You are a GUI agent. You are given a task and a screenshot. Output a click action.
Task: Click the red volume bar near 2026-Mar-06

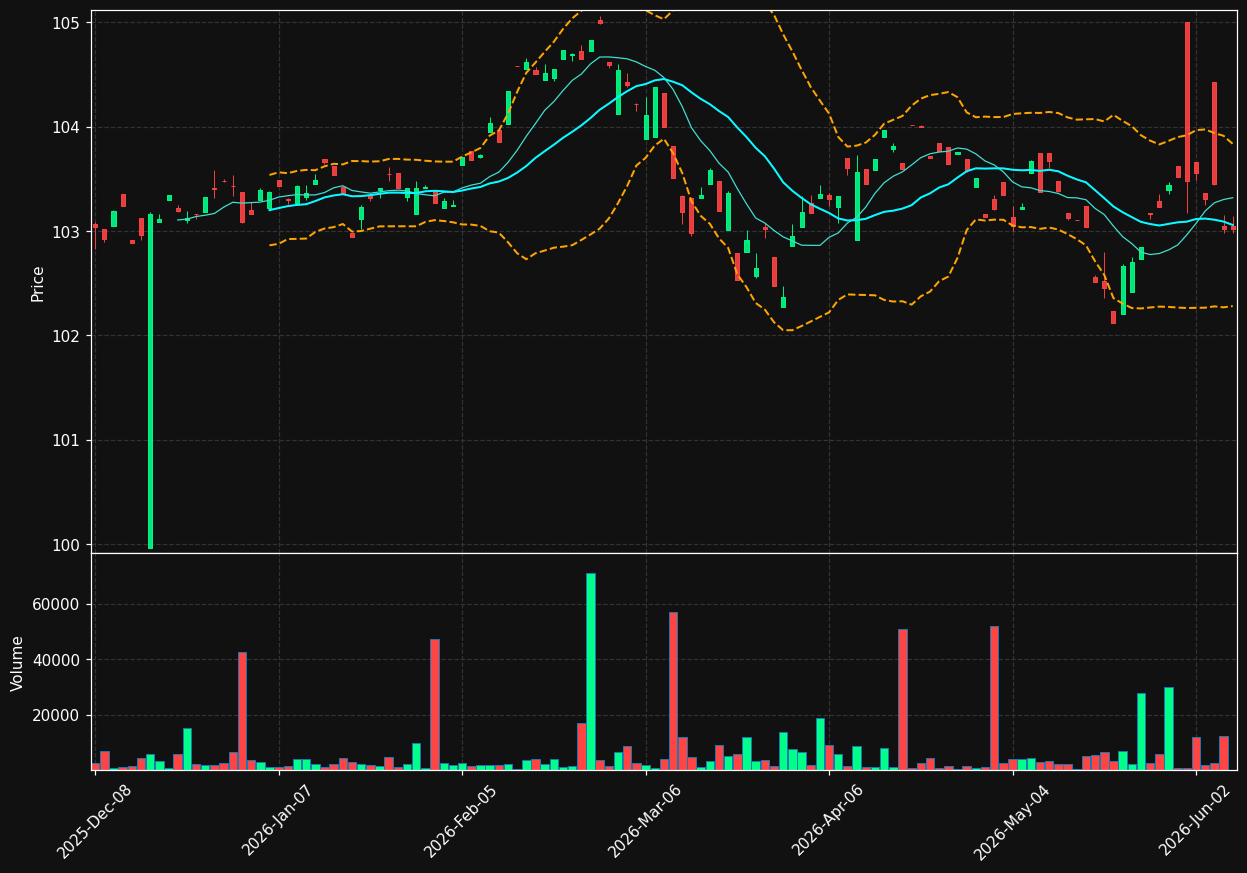pyautogui.click(x=673, y=691)
